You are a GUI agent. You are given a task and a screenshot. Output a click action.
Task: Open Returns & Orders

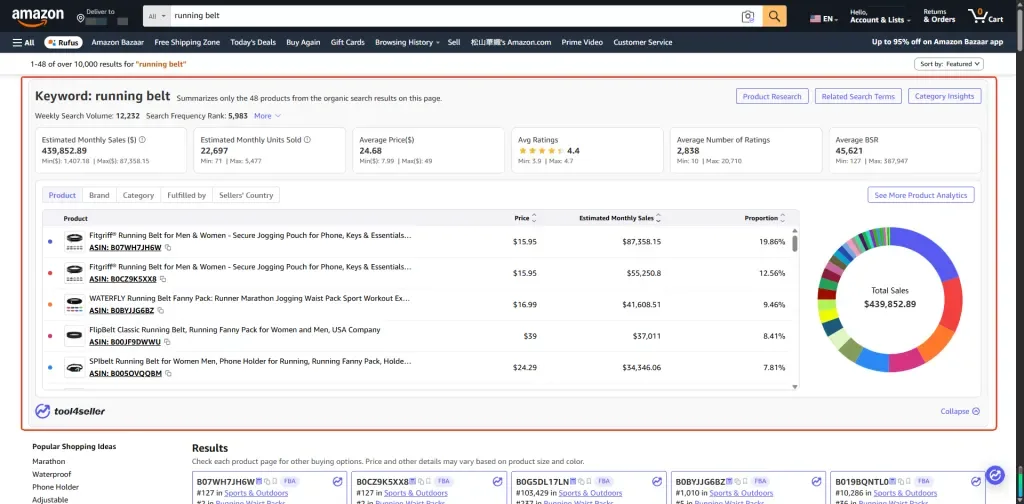click(x=939, y=16)
